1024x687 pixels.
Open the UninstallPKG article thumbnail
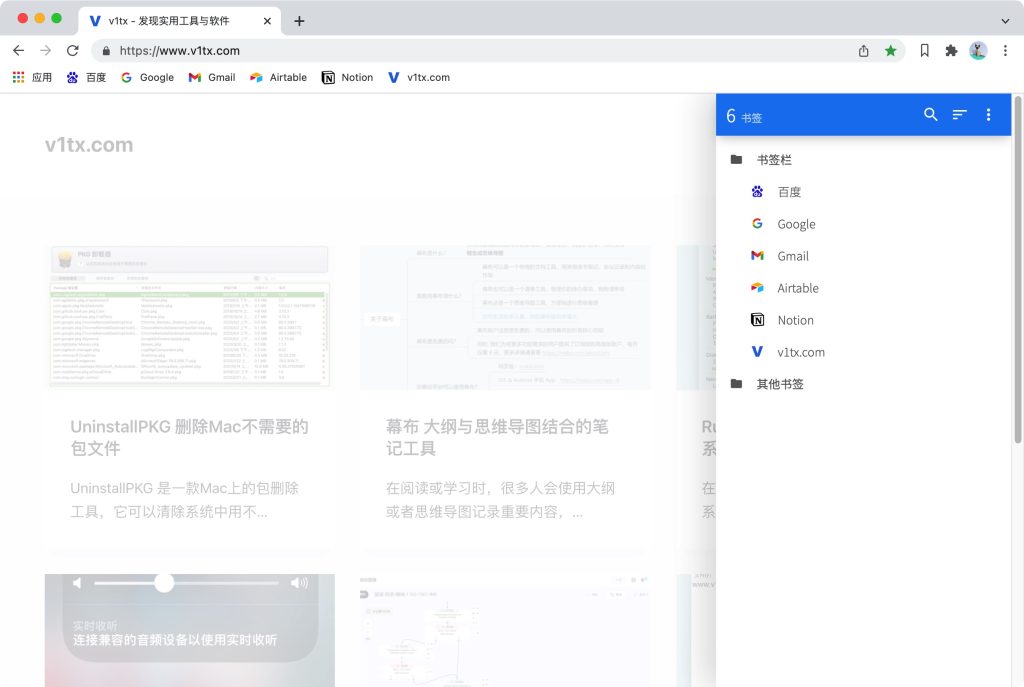[x=189, y=317]
